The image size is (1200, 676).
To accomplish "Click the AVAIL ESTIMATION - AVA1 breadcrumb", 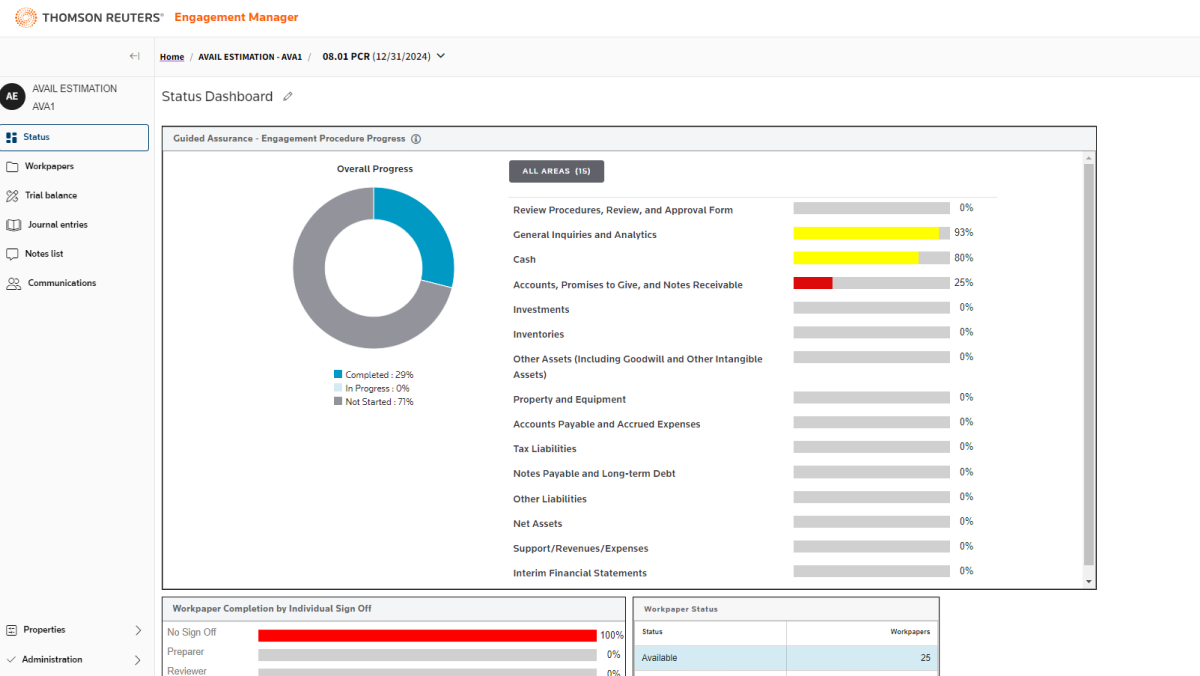I will 250,57.
